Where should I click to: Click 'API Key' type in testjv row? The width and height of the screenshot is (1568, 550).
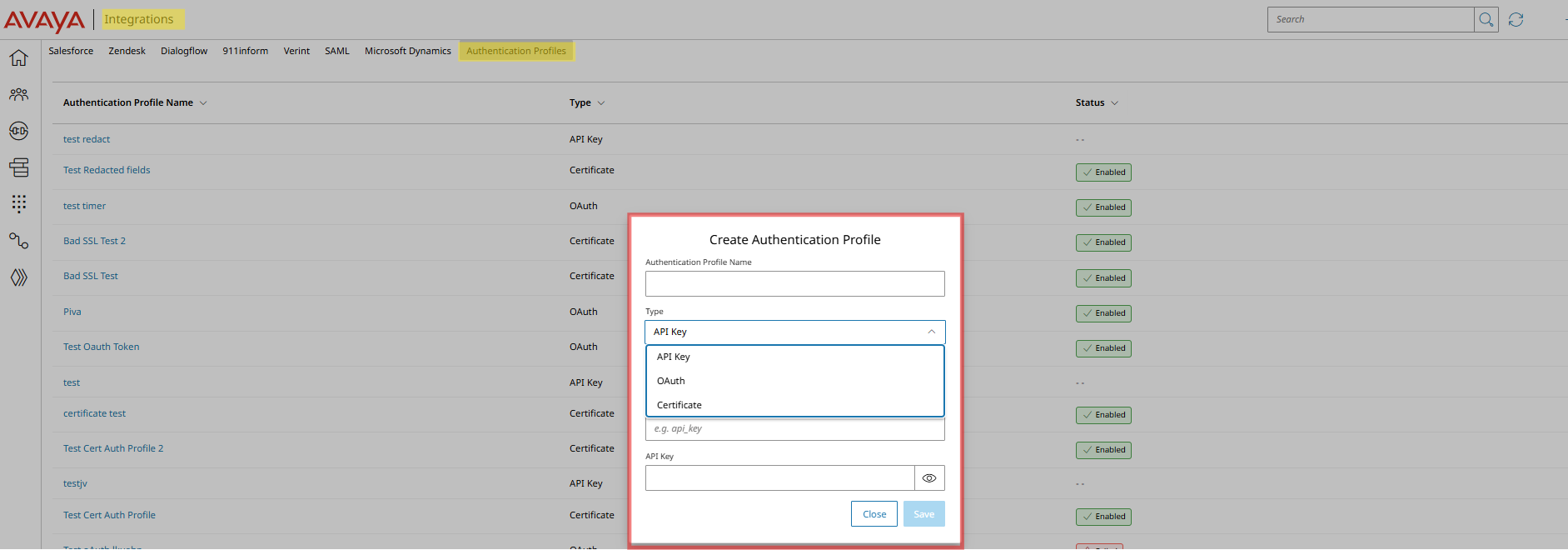(x=586, y=483)
